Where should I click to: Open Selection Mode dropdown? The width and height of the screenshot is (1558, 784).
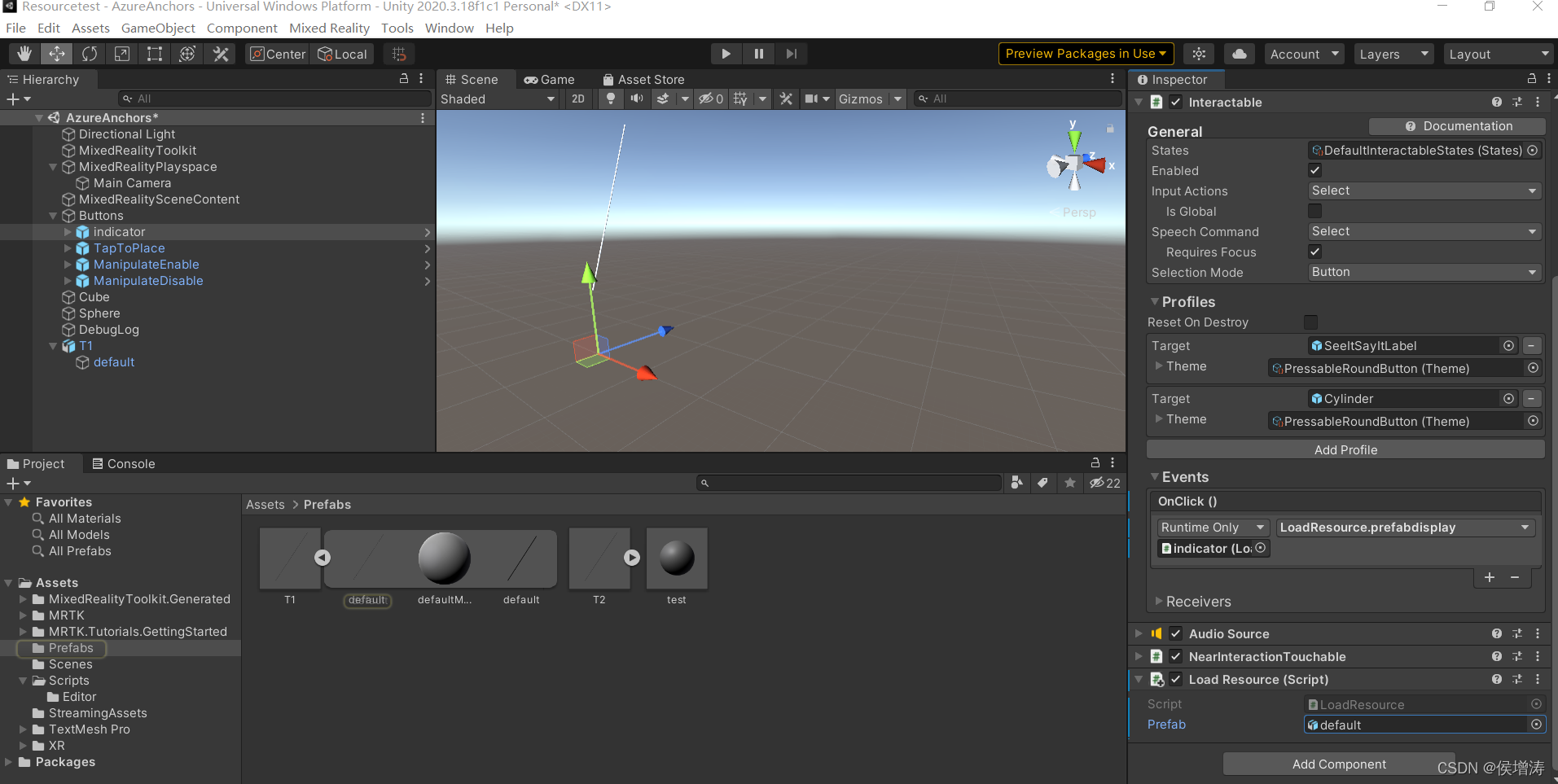pos(1424,272)
